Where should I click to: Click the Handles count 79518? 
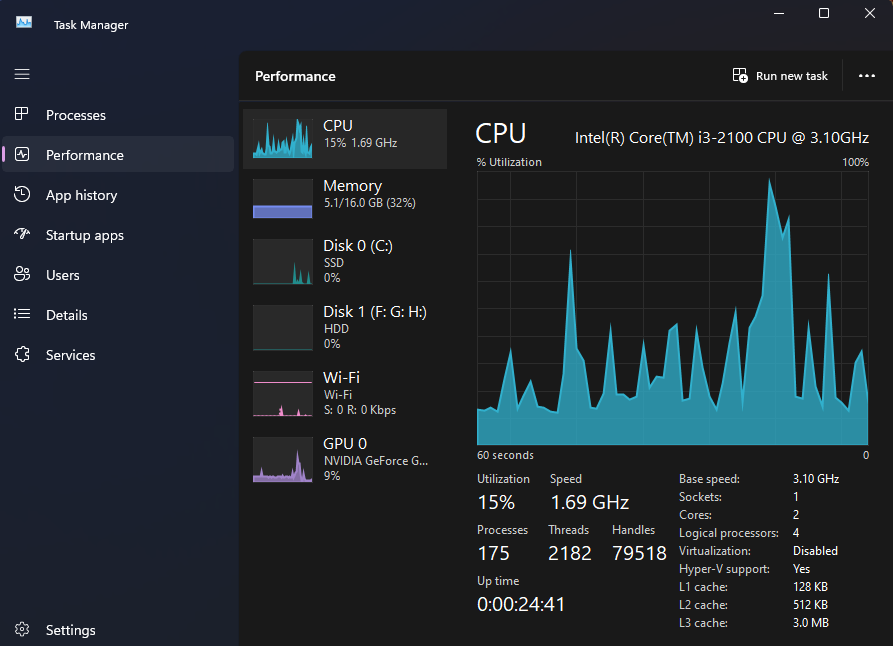[639, 553]
